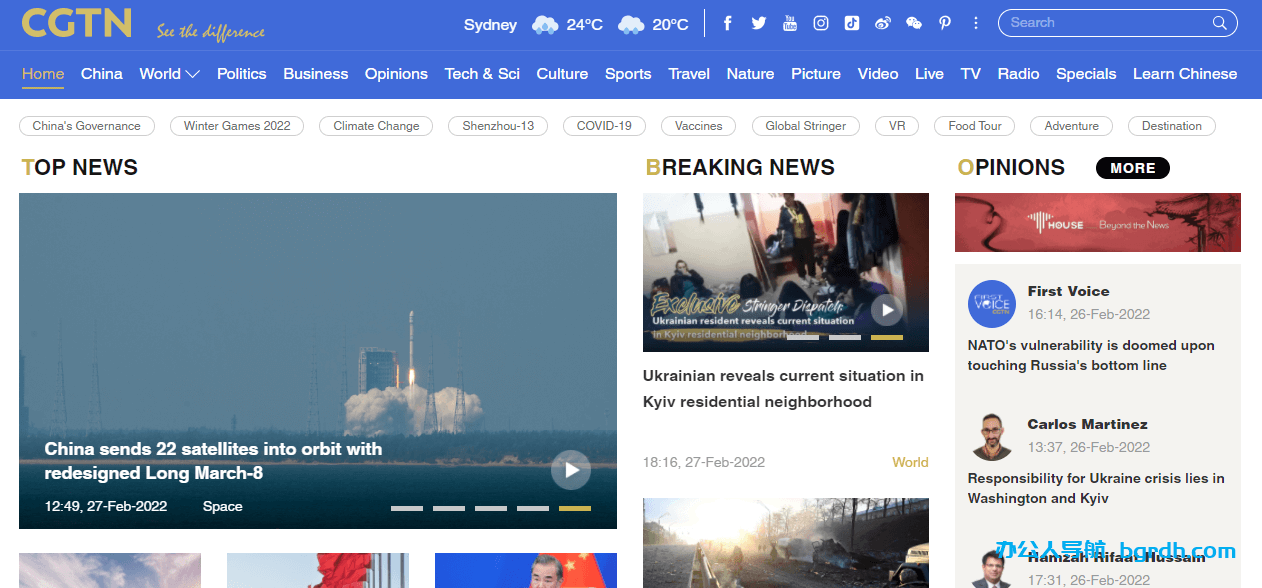The height and width of the screenshot is (588, 1262).
Task: Open the Business navigation tab
Action: (x=315, y=74)
